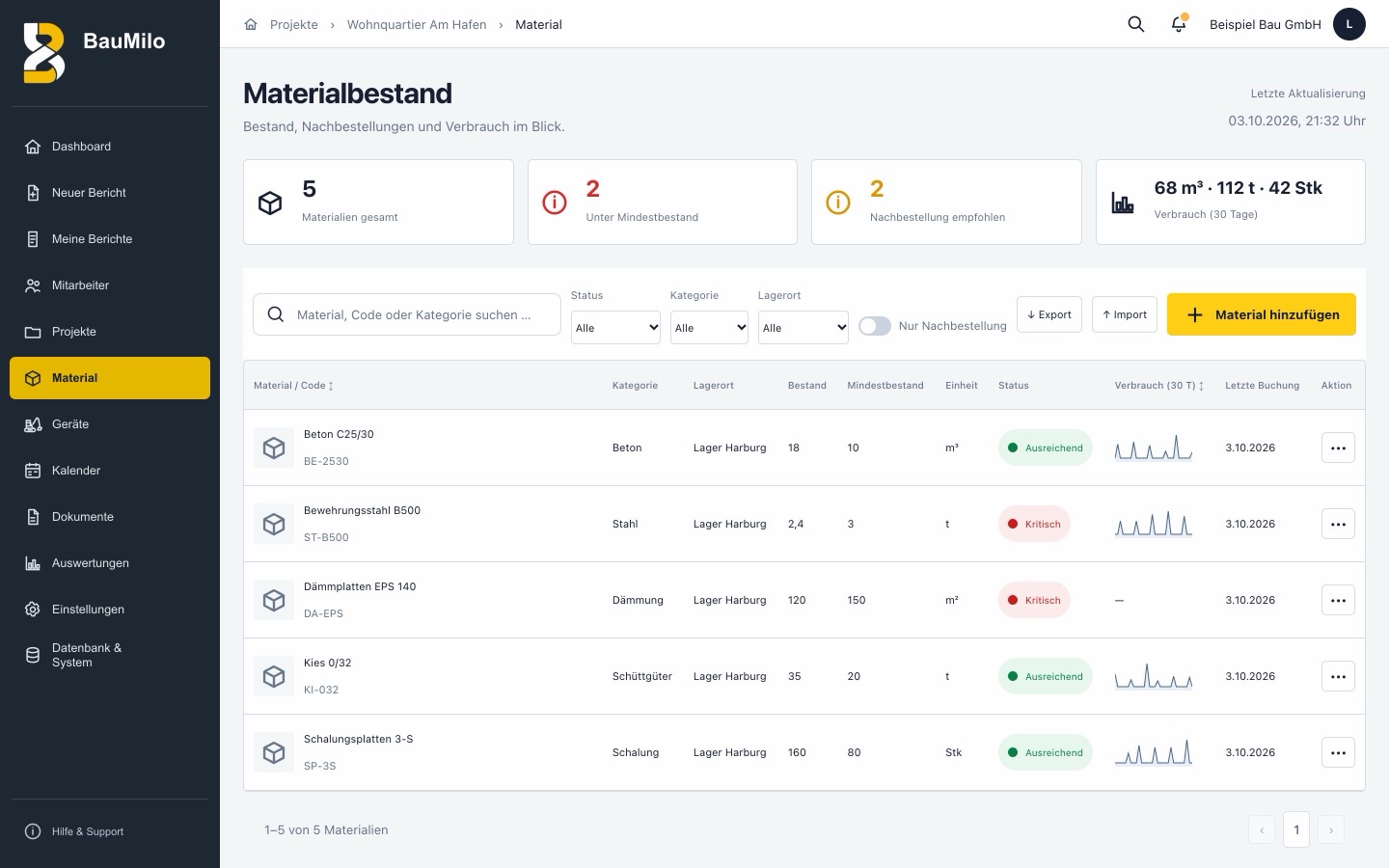The height and width of the screenshot is (868, 1389).
Task: Click the chart icon on Verbrauch card
Action: pyautogui.click(x=1123, y=203)
